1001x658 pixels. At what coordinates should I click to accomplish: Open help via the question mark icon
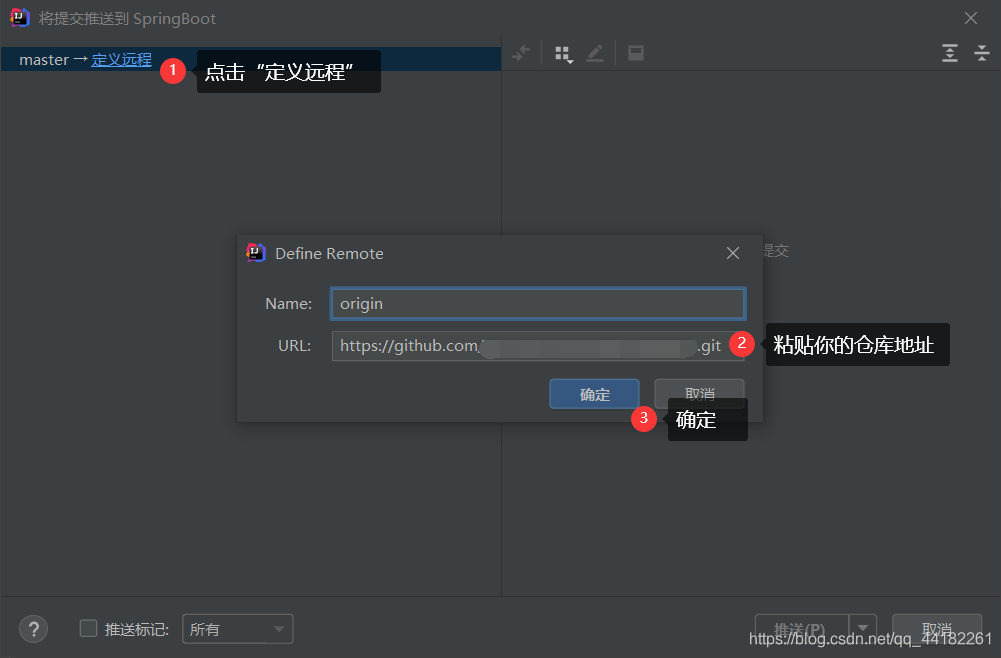tap(34, 629)
